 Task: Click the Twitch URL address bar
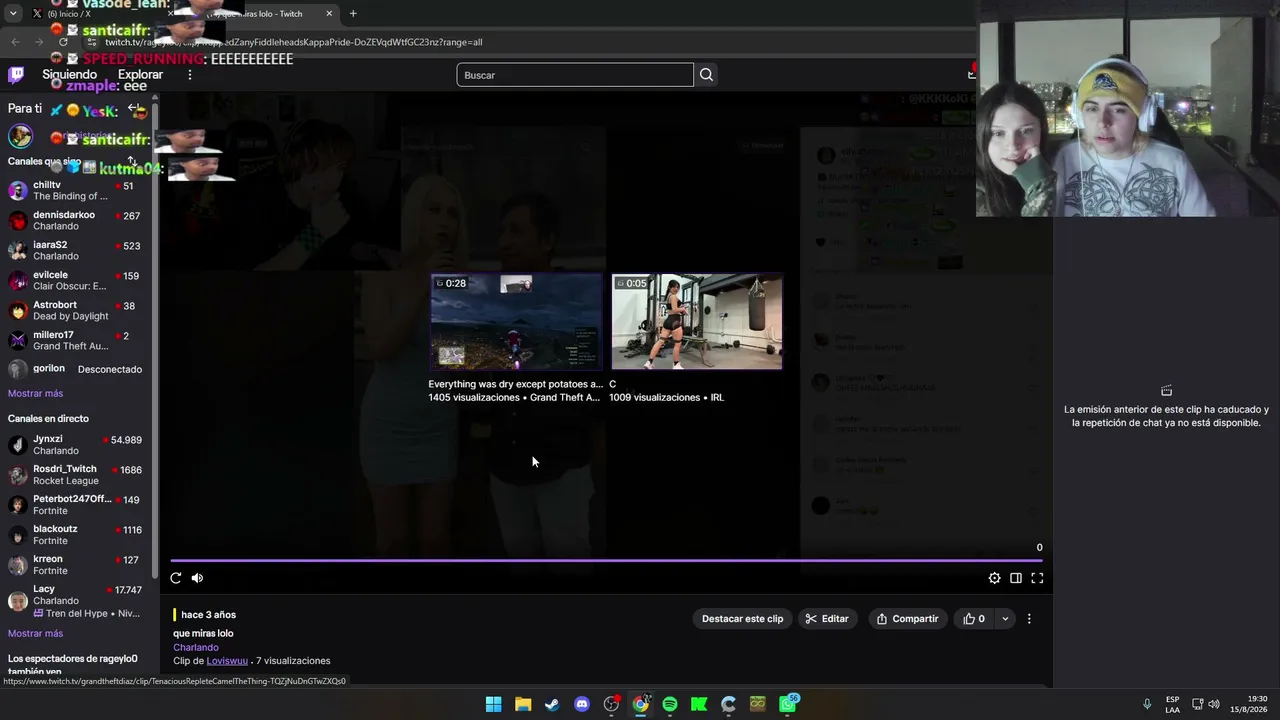[520, 42]
